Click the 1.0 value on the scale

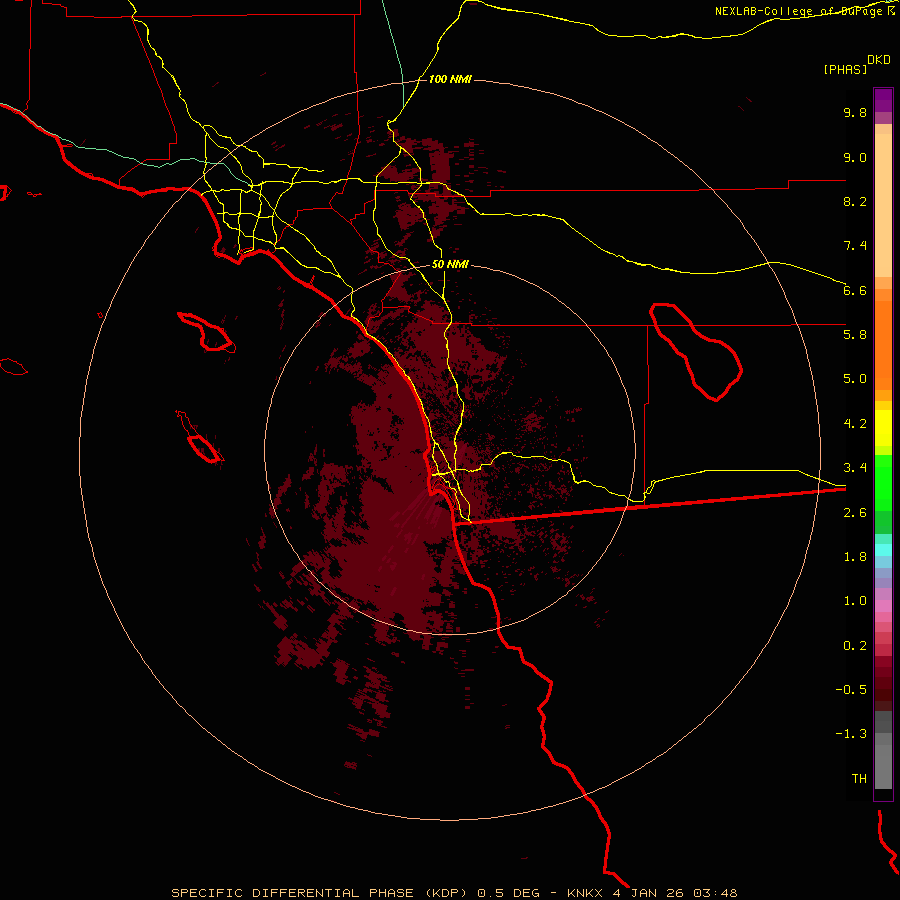(x=855, y=600)
